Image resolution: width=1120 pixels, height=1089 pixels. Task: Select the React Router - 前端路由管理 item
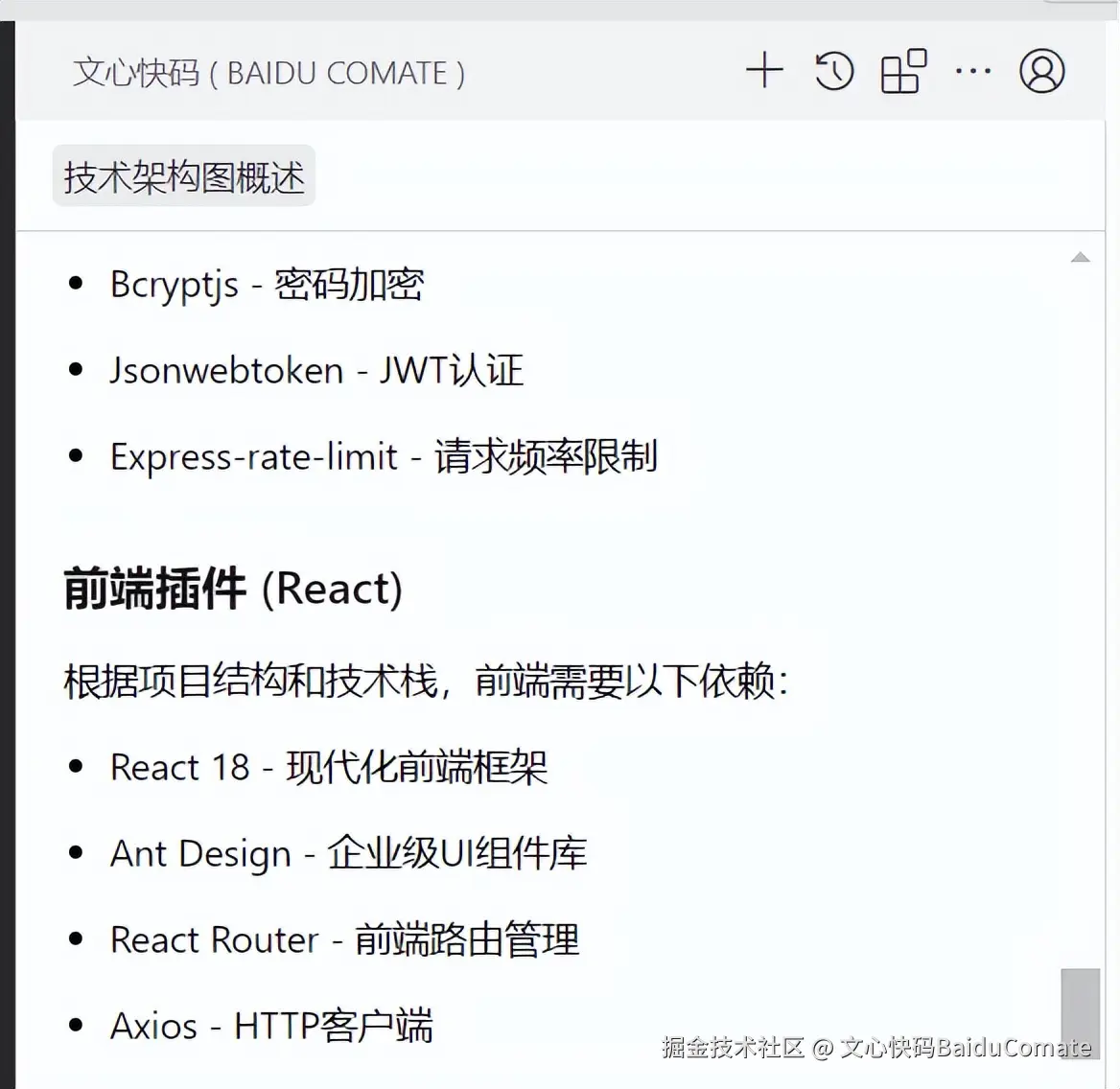344,939
